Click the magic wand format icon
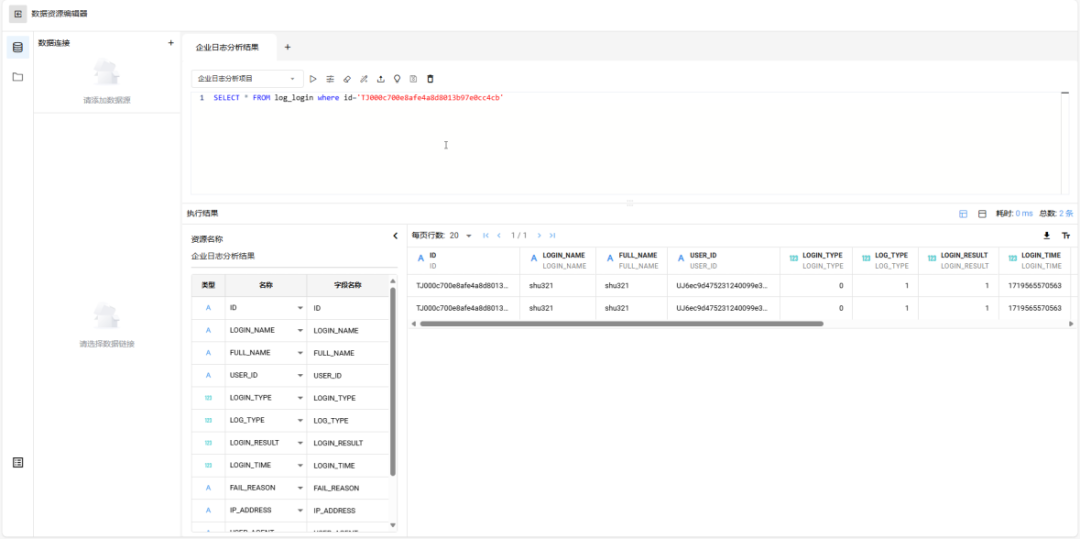Viewport: 1080px width, 539px height. coord(364,79)
